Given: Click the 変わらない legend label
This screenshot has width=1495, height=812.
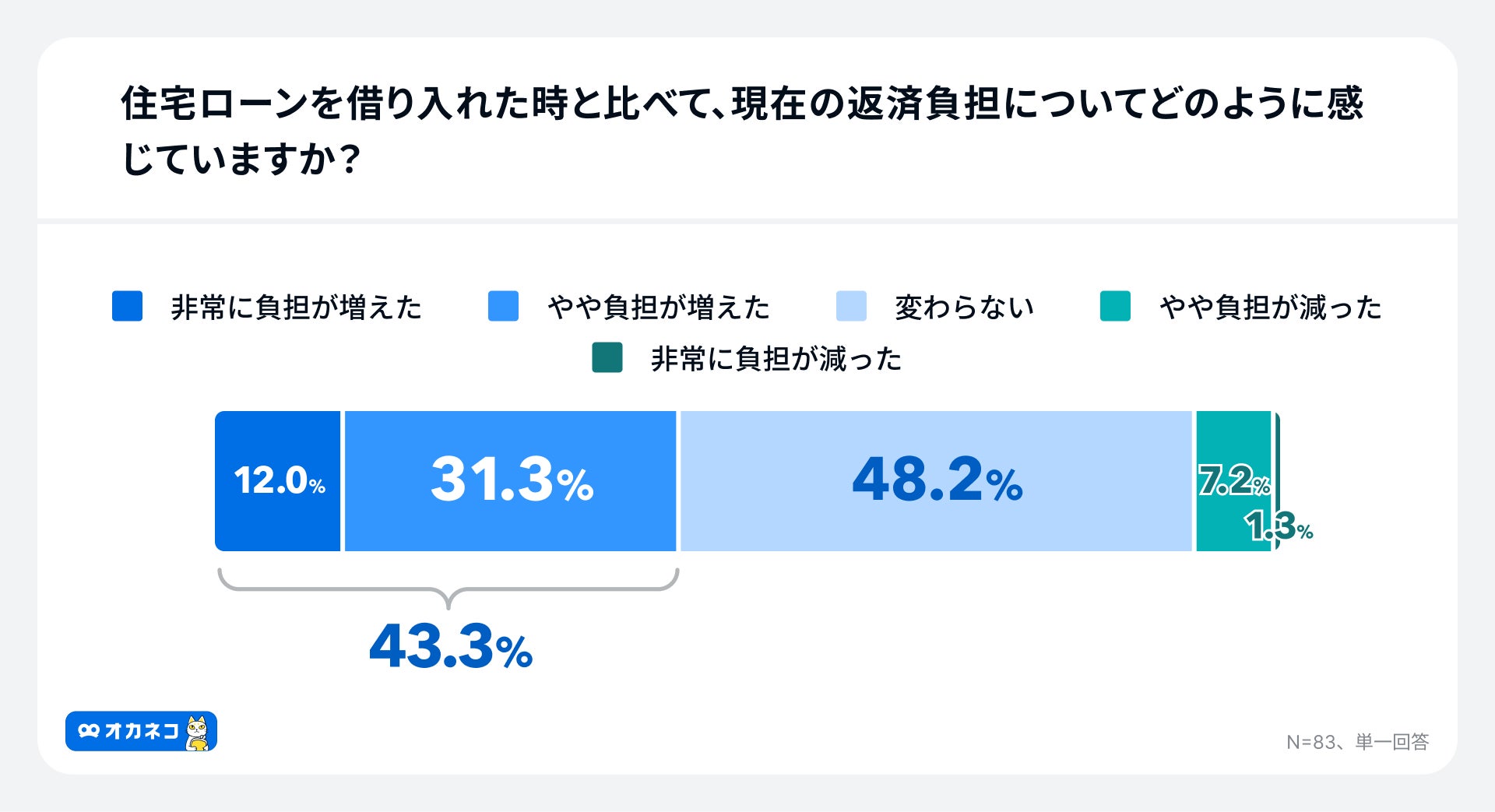Looking at the screenshot, I should tap(964, 308).
